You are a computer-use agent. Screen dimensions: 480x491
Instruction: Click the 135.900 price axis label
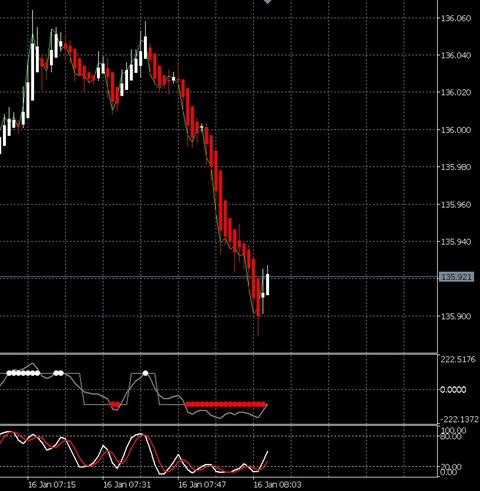456,316
